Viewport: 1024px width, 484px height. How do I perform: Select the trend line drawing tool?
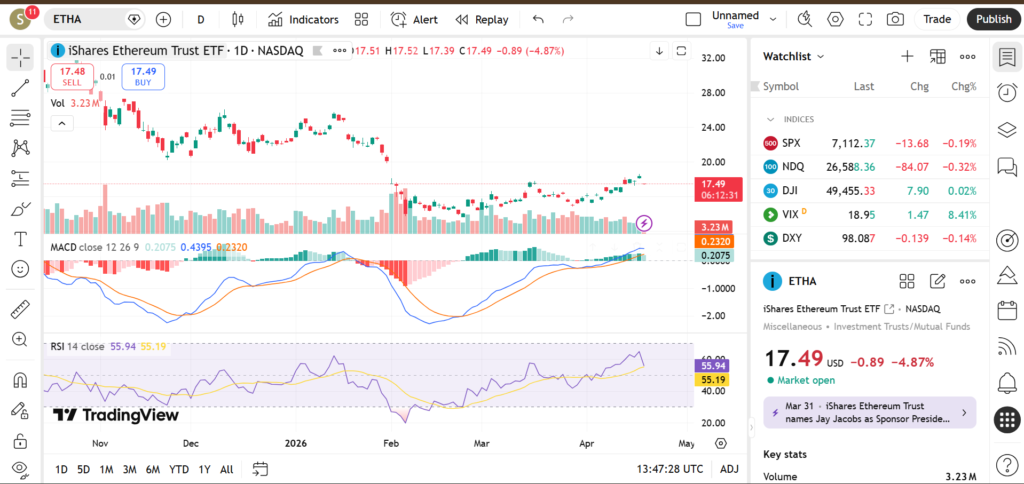pos(20,89)
